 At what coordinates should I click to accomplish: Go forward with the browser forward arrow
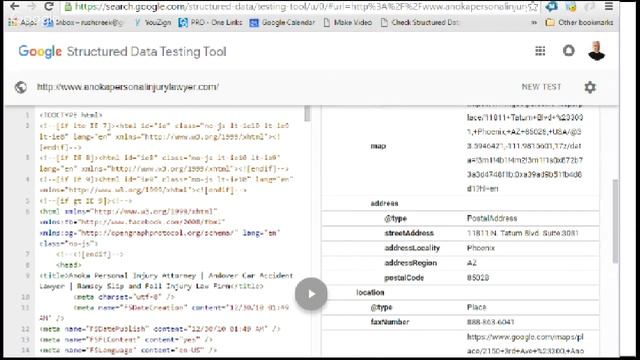pos(31,6)
